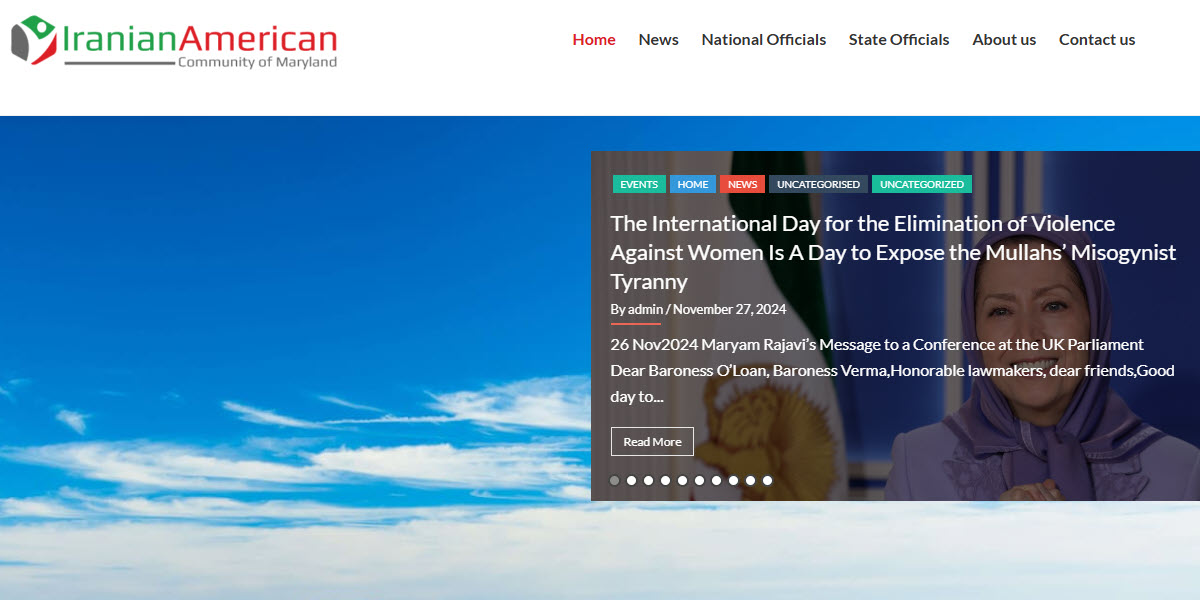The width and height of the screenshot is (1200, 600).
Task: Open the EVENTS category tag
Action: (x=639, y=184)
